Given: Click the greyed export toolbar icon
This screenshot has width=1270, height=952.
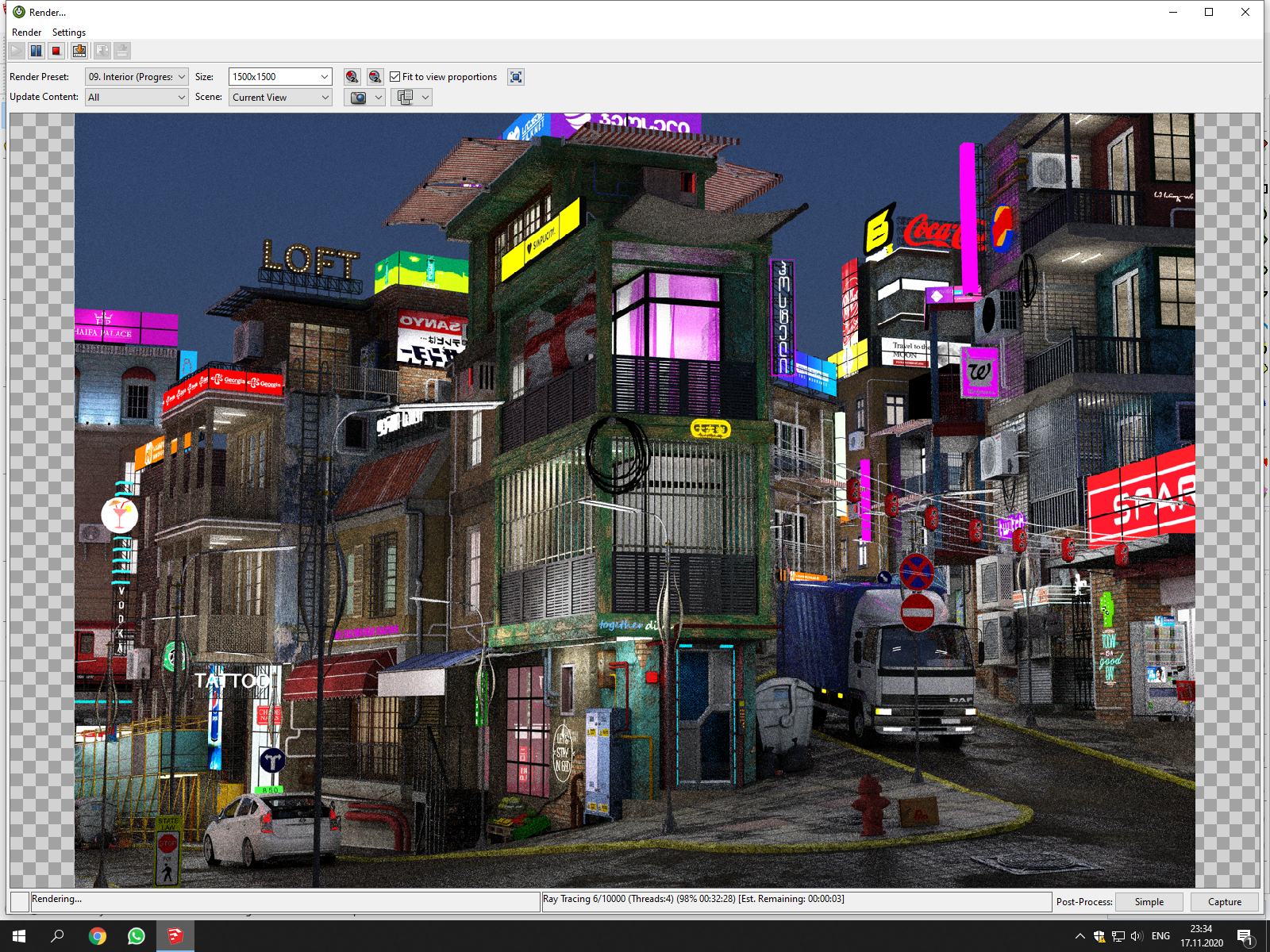Looking at the screenshot, I should pyautogui.click(x=122, y=51).
